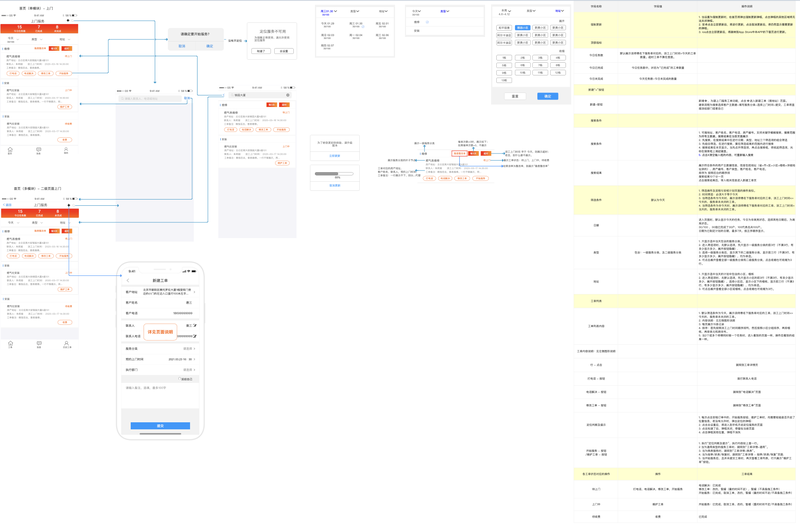This screenshot has height=526, width=800.
Task: Open the 服务分类 picker row in 新建工单
Action: click(160, 348)
